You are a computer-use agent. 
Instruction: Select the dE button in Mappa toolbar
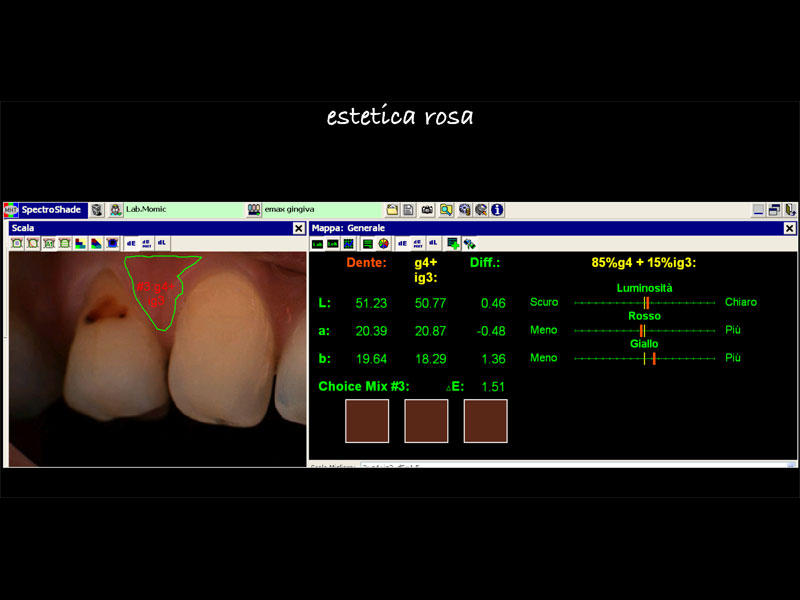pos(402,244)
